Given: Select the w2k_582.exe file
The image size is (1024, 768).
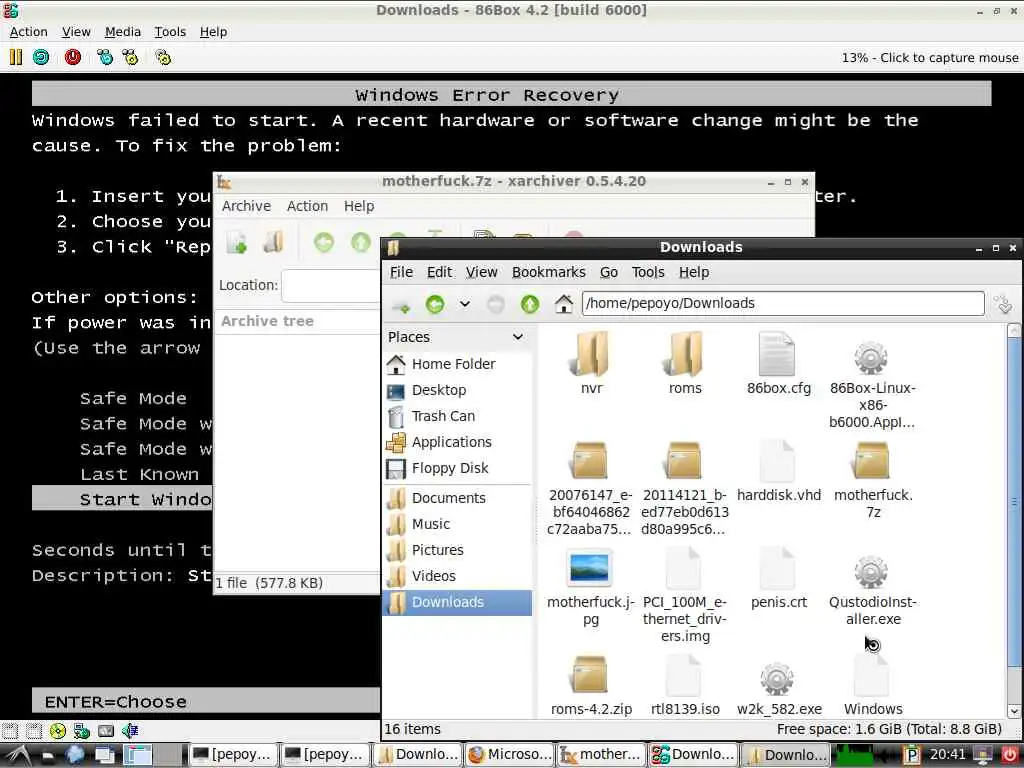Looking at the screenshot, I should click(779, 689).
